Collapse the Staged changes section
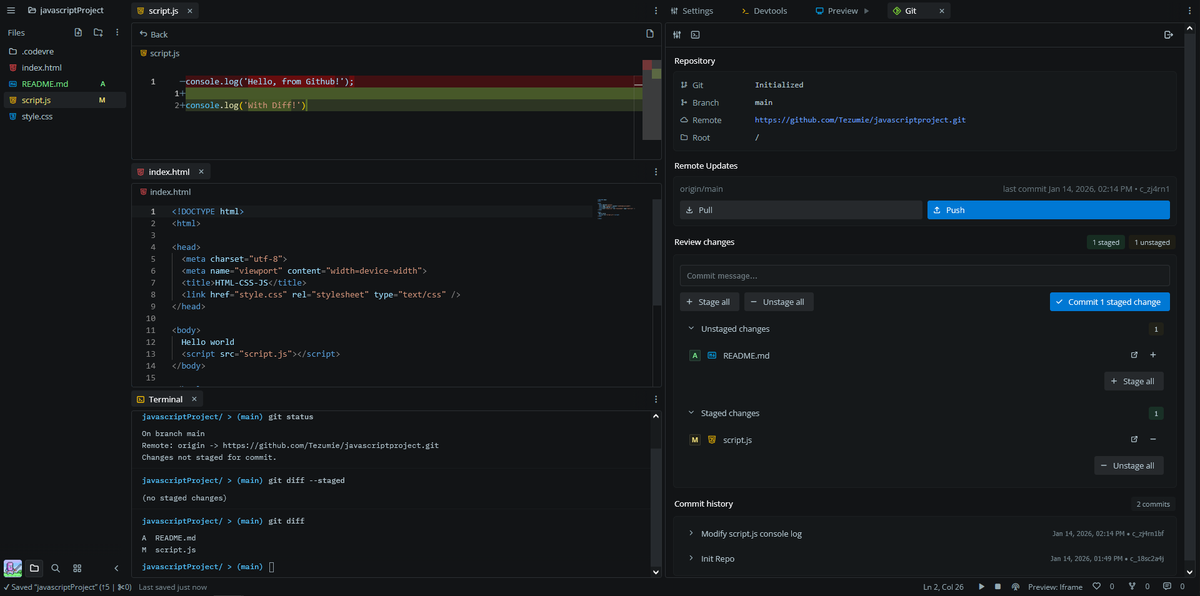This screenshot has width=1200, height=596. click(690, 413)
